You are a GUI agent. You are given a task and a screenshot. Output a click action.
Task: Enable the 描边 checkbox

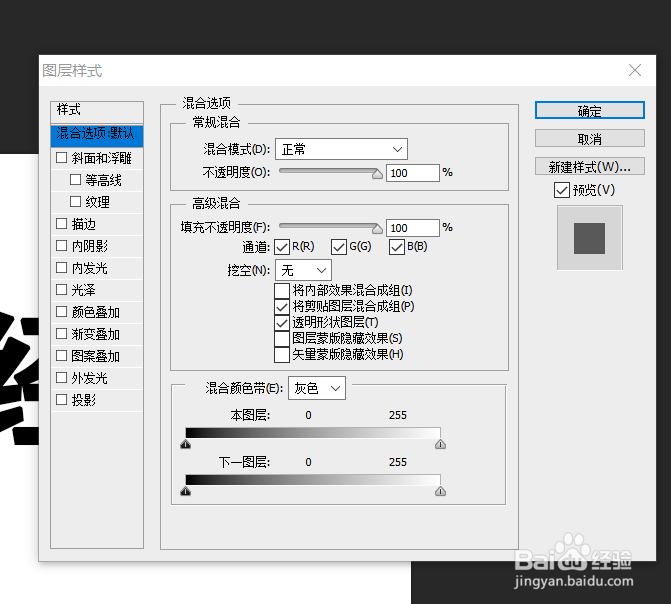[62, 223]
